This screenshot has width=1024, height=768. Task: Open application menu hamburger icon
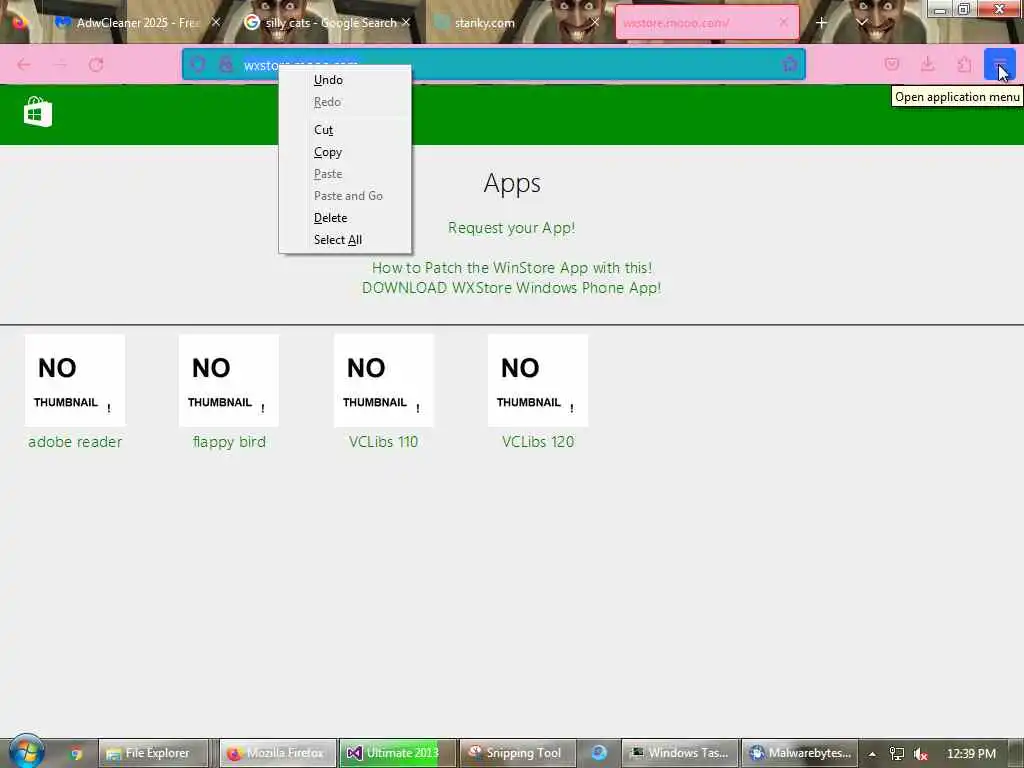click(x=1000, y=64)
